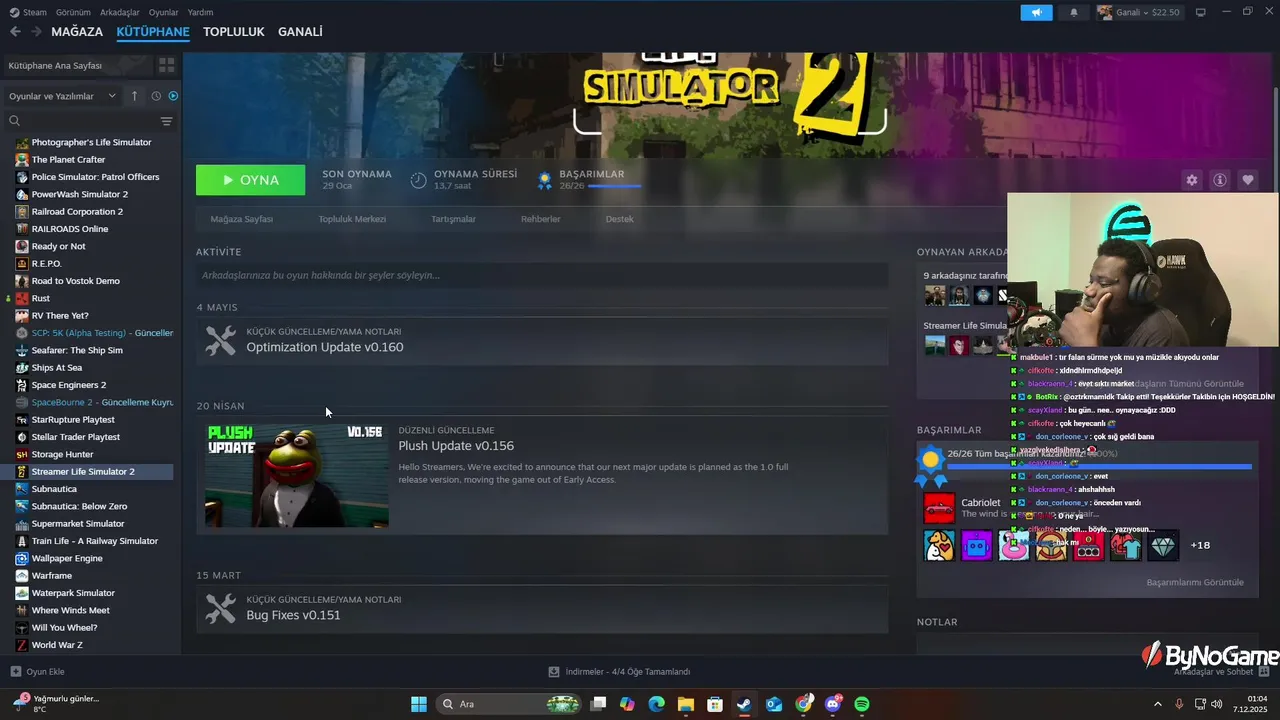Image resolution: width=1280 pixels, height=720 pixels.
Task: Select PowerWash Simulator 2 in the list
Action: pos(90,194)
